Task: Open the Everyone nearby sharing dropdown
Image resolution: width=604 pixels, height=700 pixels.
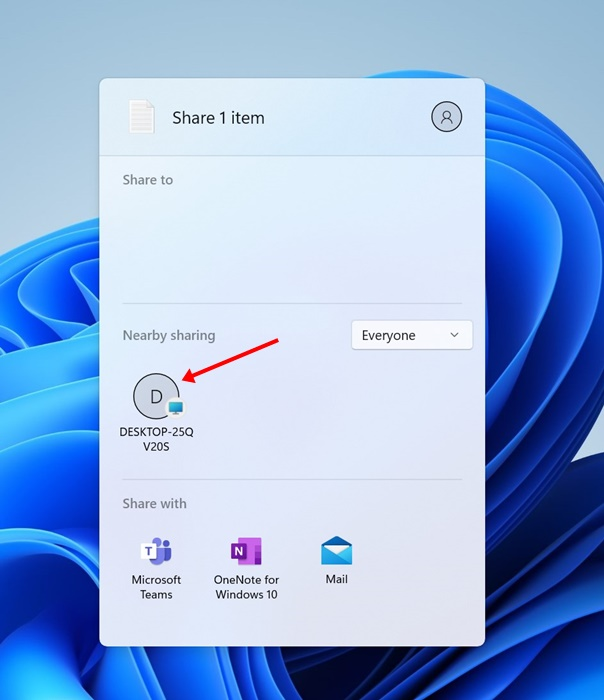Action: [411, 335]
